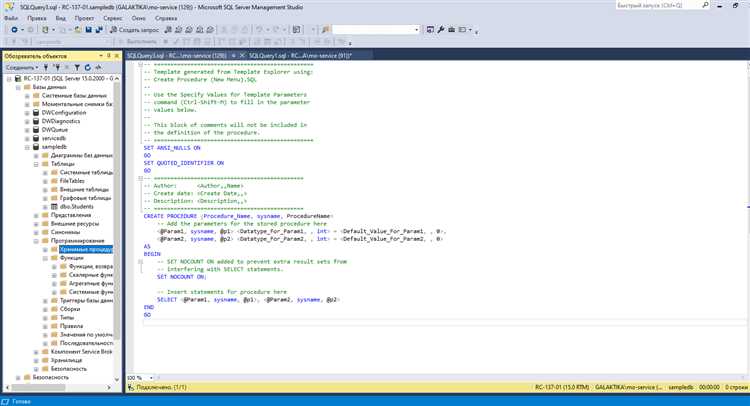750x406 pixels.
Task: Open the Файл menu
Action: (x=11, y=18)
